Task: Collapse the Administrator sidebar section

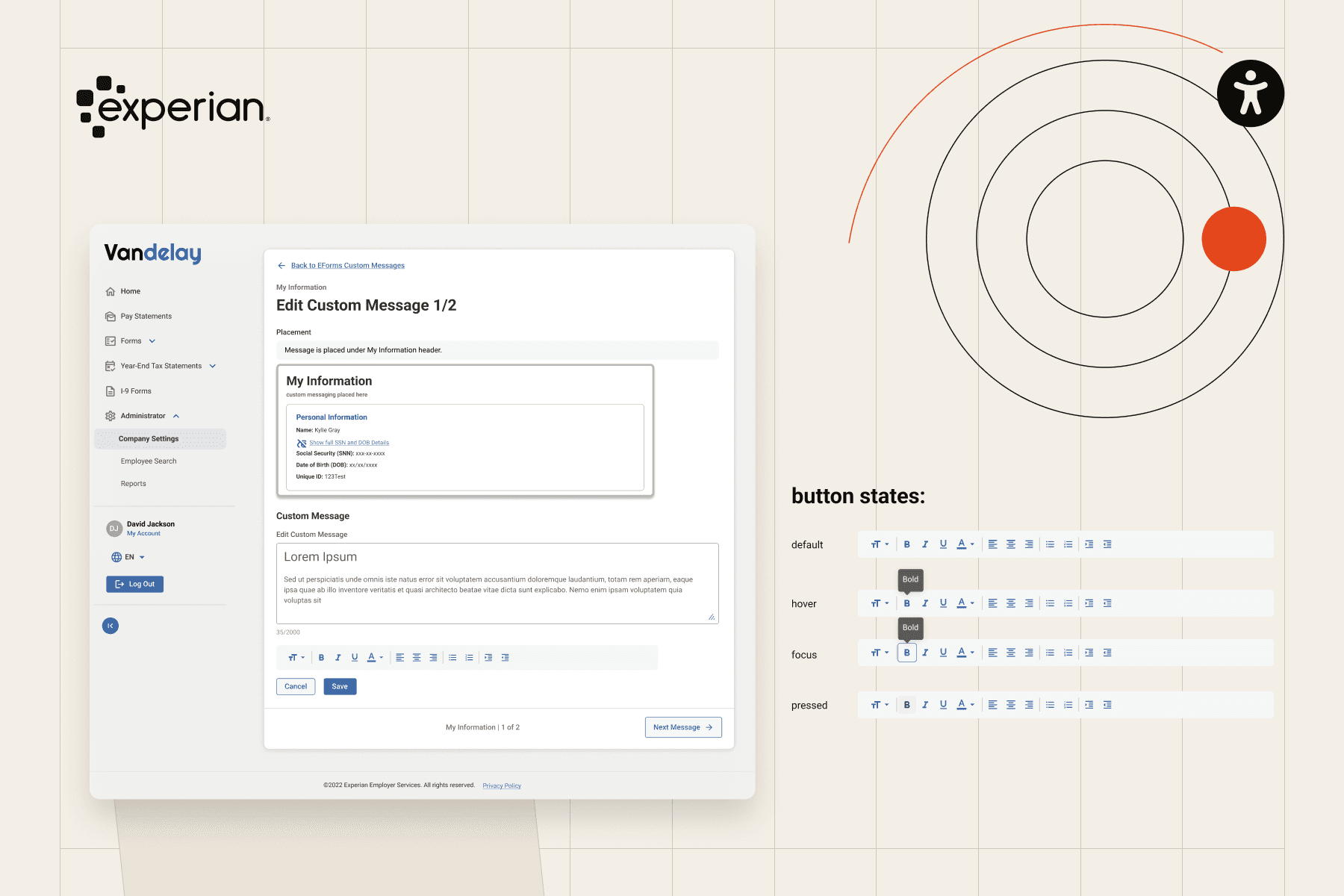Action: coord(143,416)
